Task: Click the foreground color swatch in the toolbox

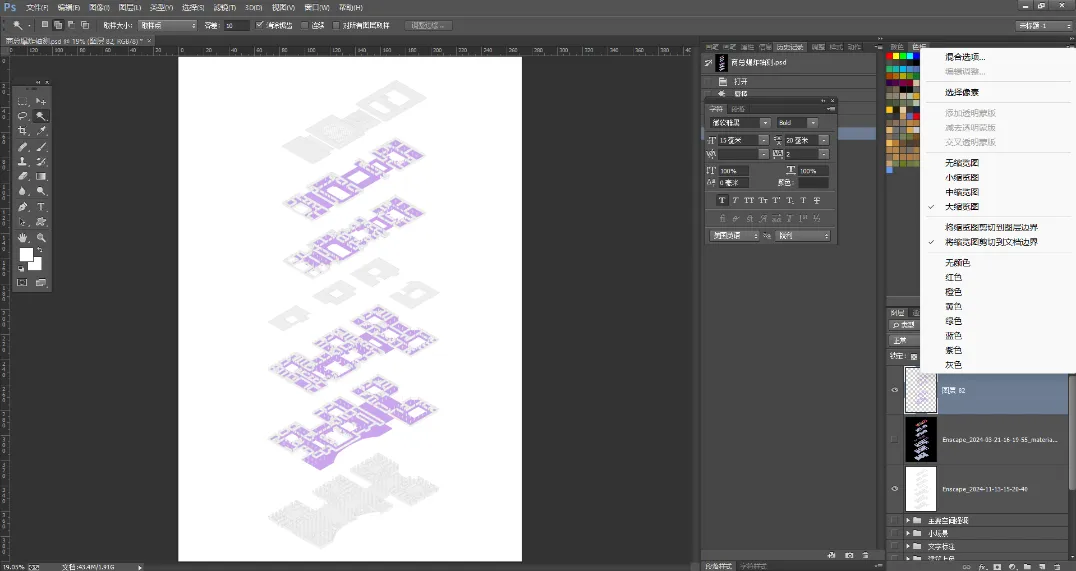Action: click(26, 255)
